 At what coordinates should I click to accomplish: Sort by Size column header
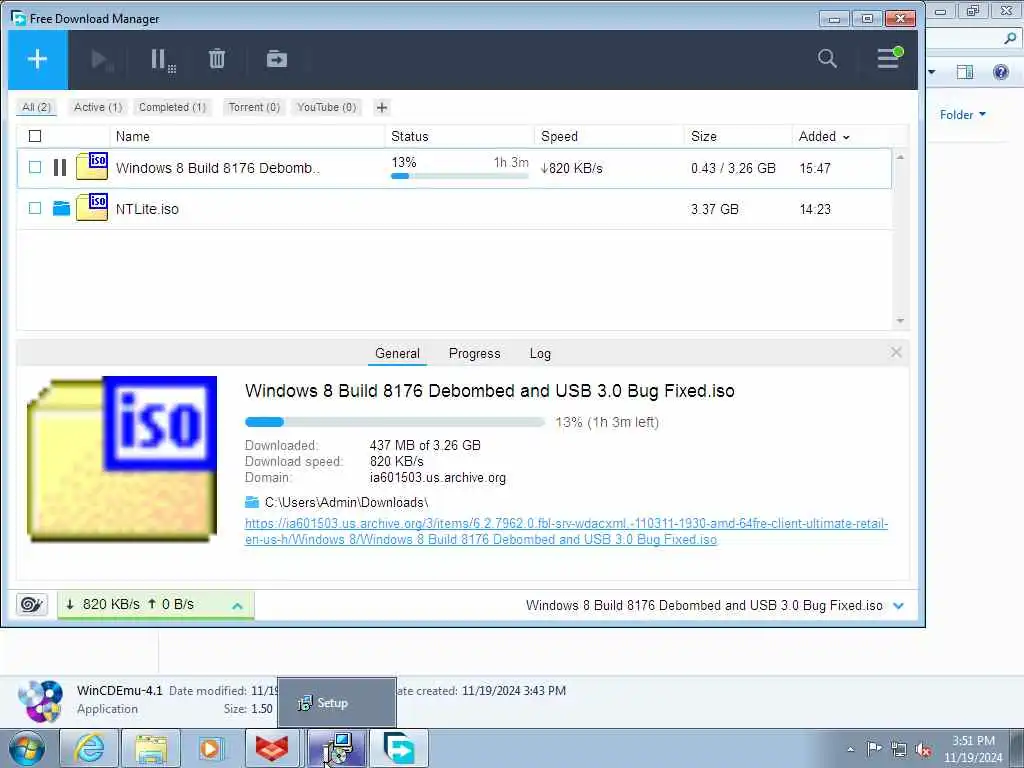pyautogui.click(x=703, y=136)
